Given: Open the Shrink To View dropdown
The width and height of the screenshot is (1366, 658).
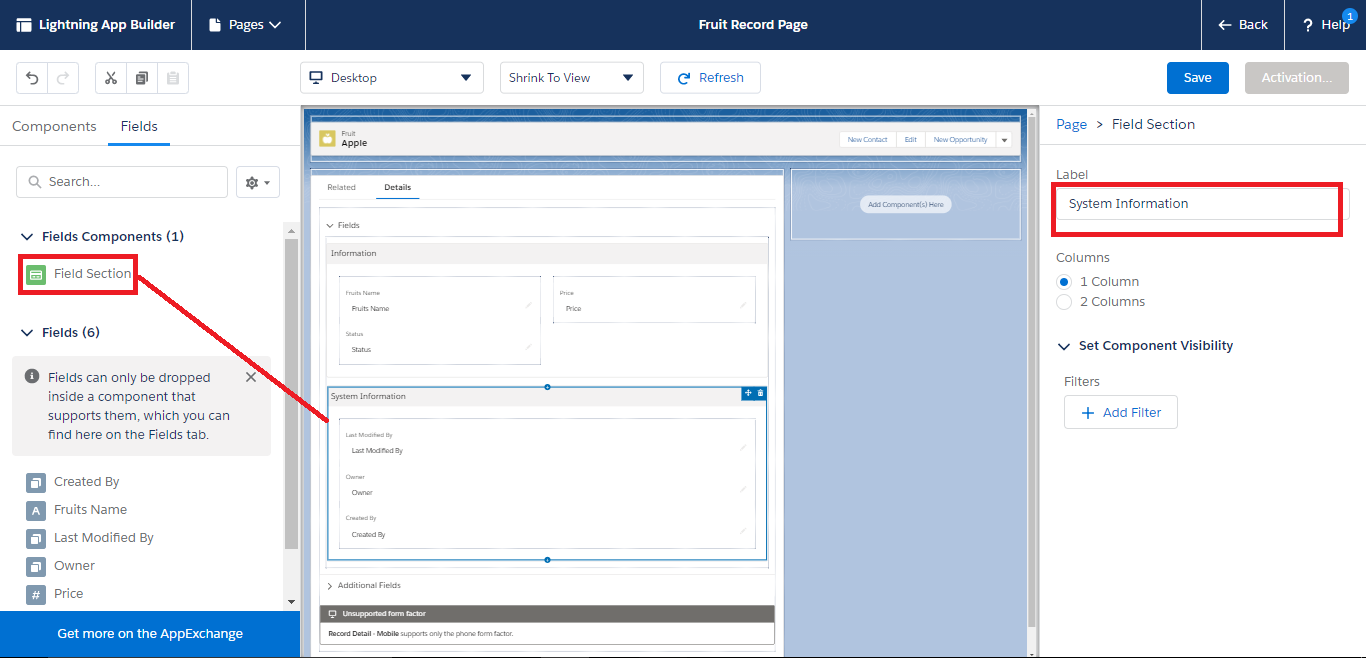Looking at the screenshot, I should coord(571,77).
